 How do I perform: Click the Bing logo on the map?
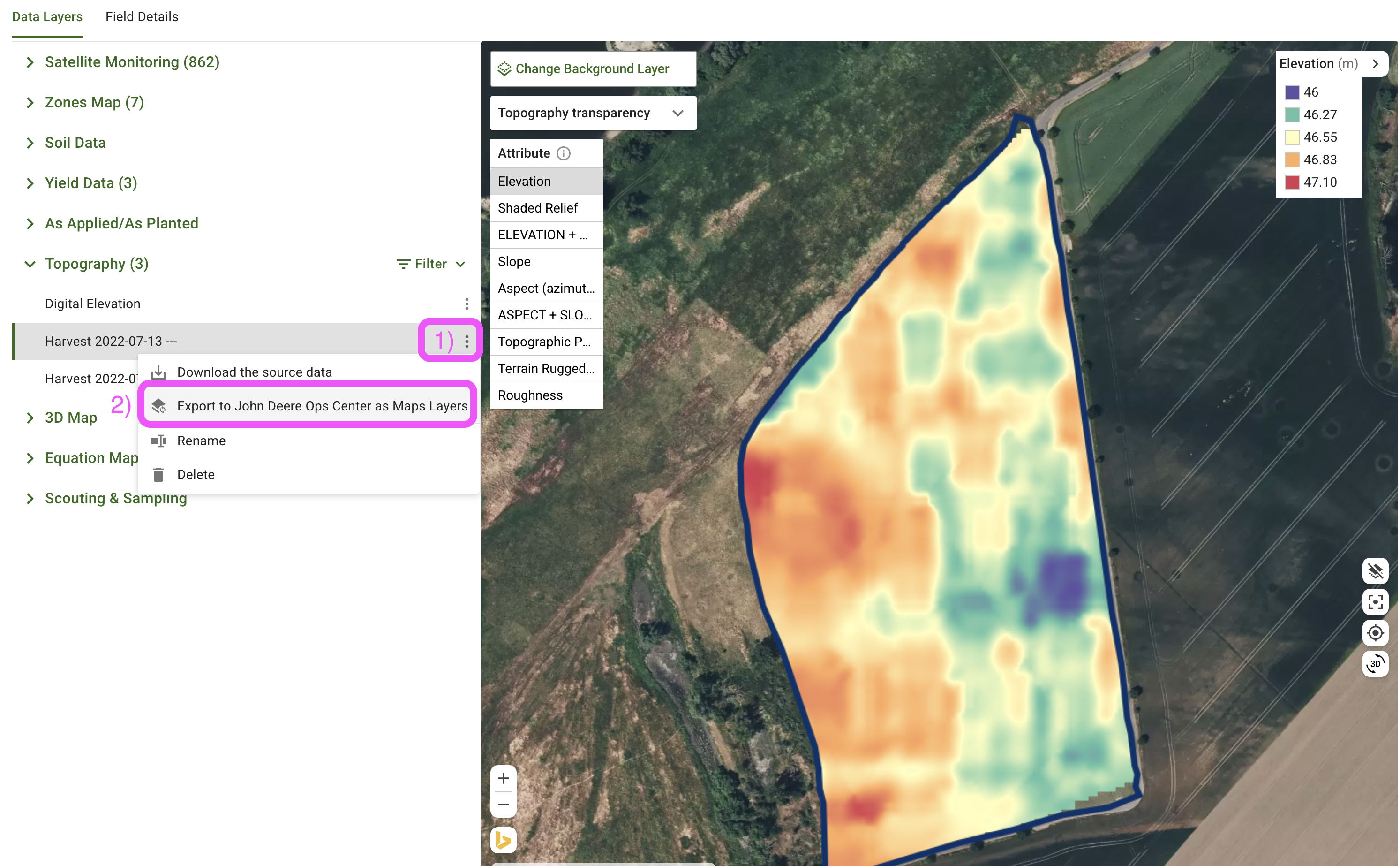click(503, 840)
